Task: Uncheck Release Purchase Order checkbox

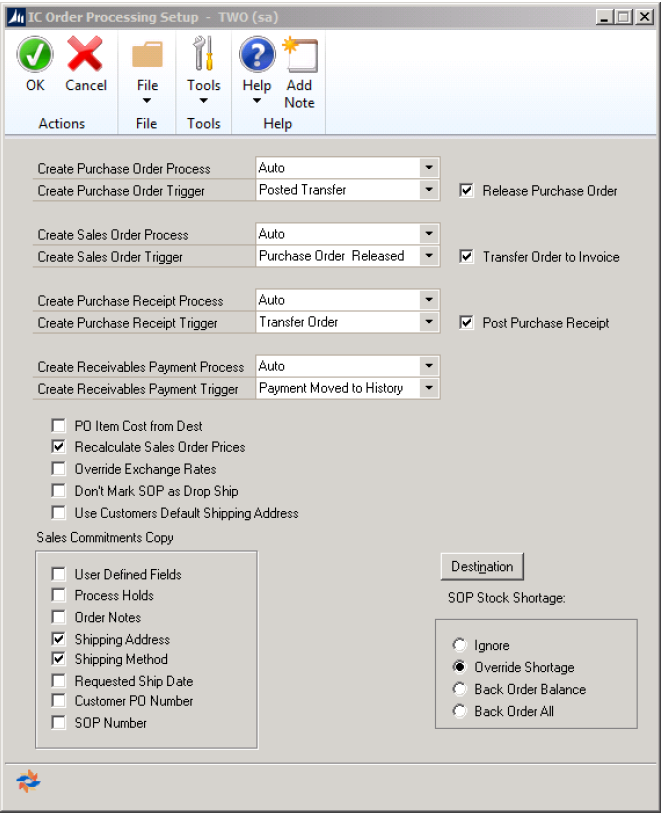Action: click(467, 190)
